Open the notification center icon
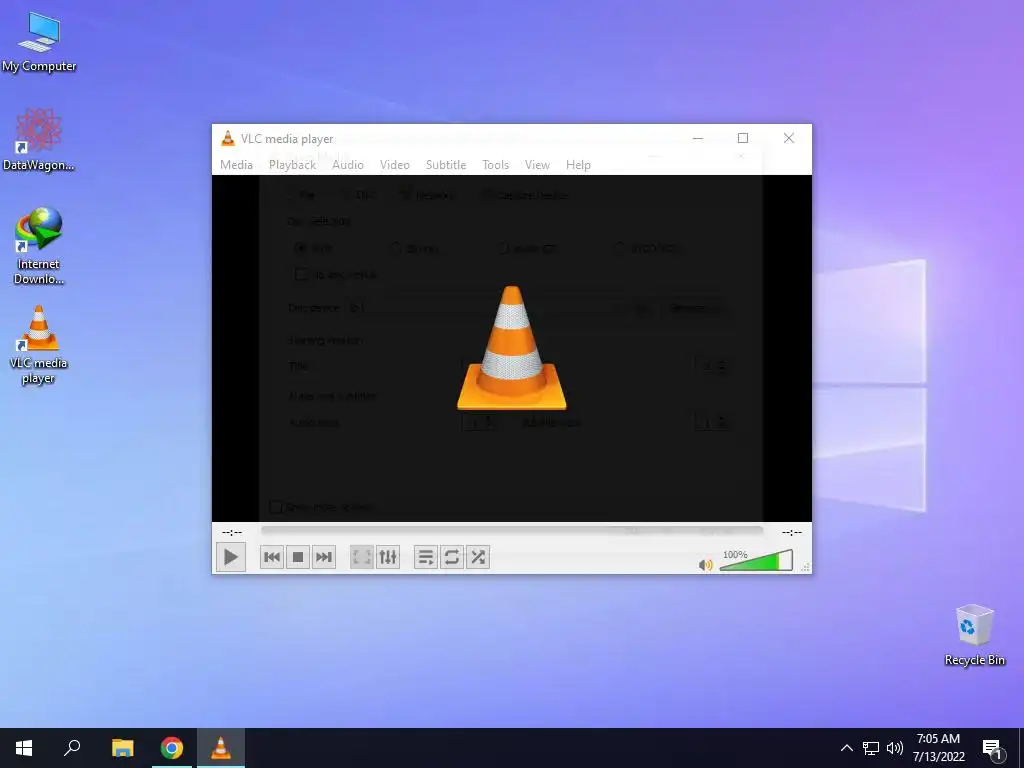 tap(992, 748)
